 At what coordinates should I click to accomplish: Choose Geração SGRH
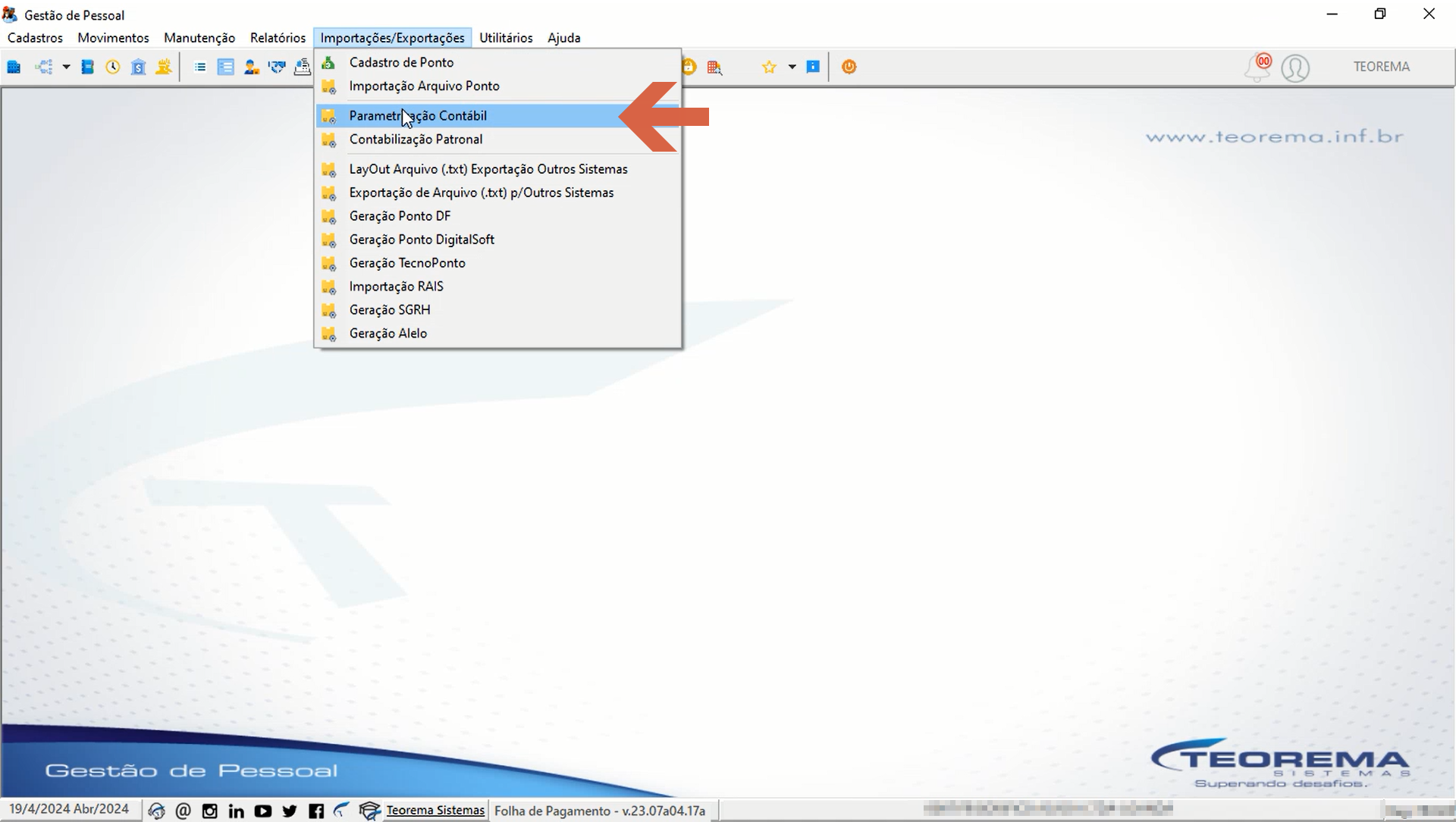[497, 310]
